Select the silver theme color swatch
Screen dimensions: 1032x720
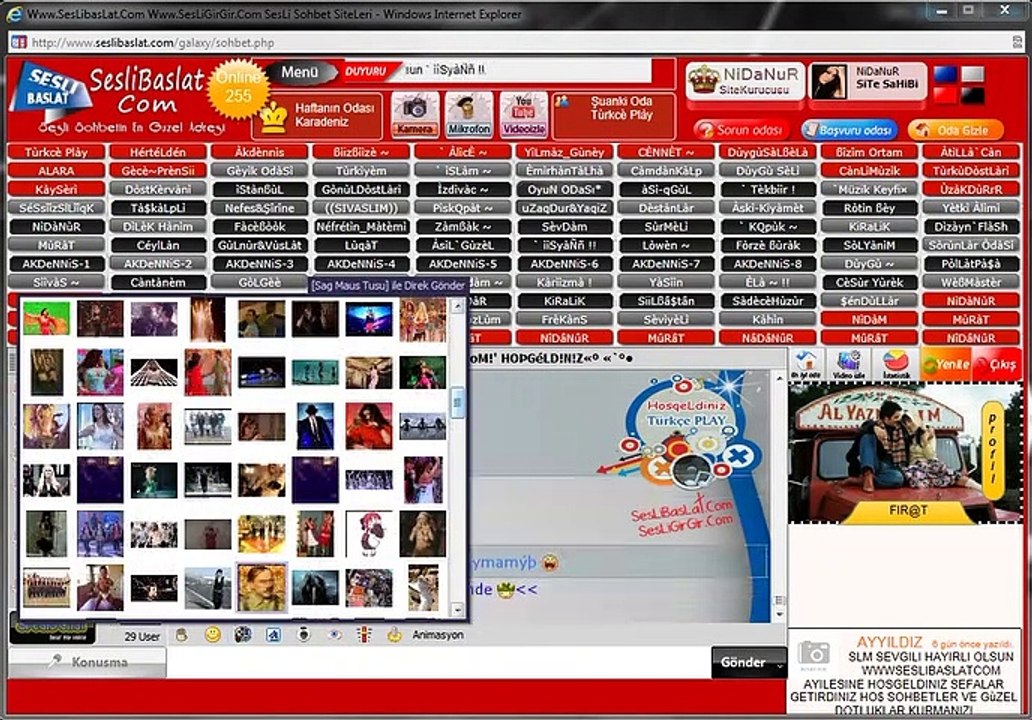tap(973, 74)
